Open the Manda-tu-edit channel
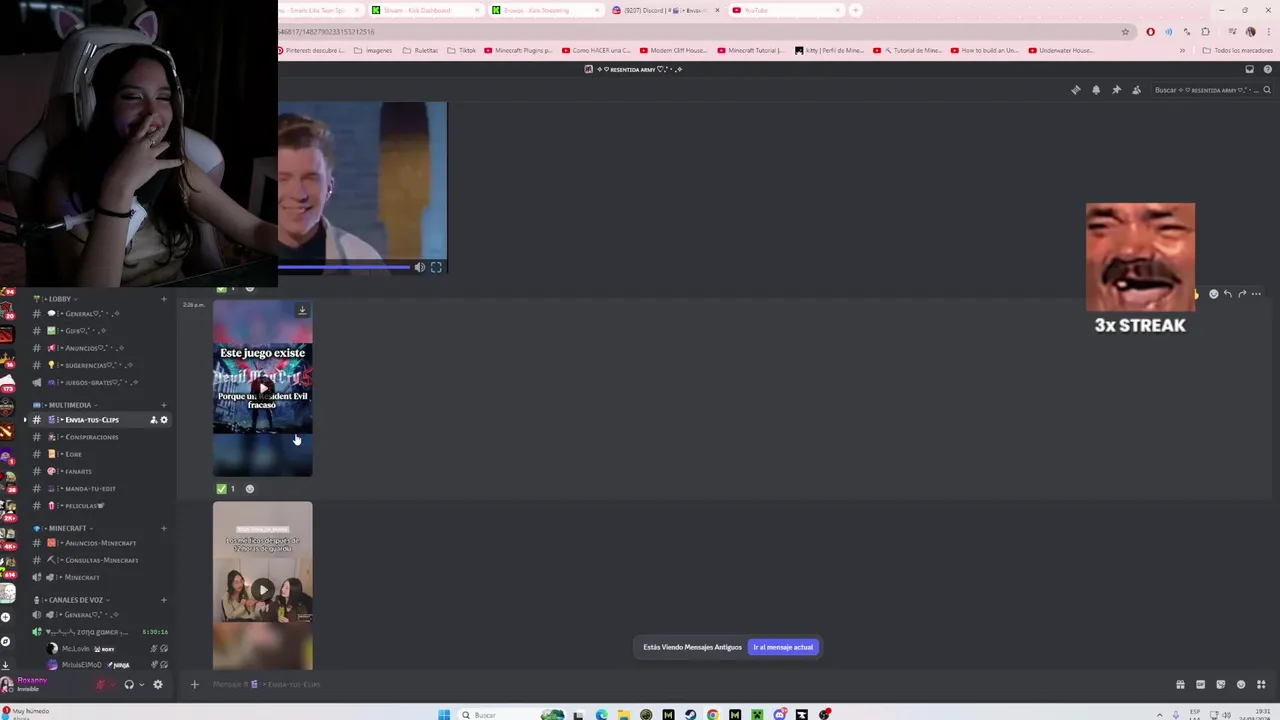Screen dimensions: 1280x720 [x=98, y=489]
